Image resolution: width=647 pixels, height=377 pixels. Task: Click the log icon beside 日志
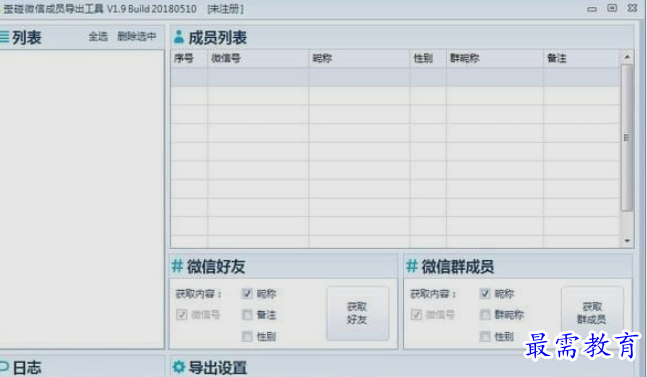4,366
